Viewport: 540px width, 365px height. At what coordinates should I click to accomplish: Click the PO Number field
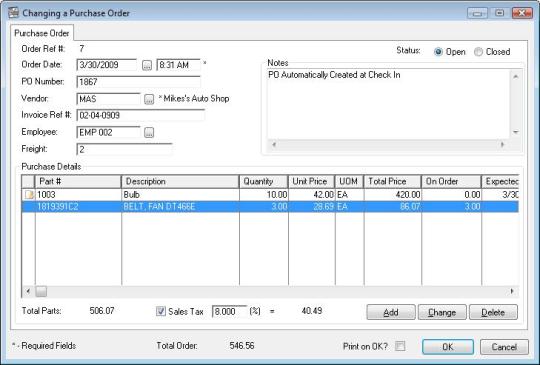click(x=138, y=82)
